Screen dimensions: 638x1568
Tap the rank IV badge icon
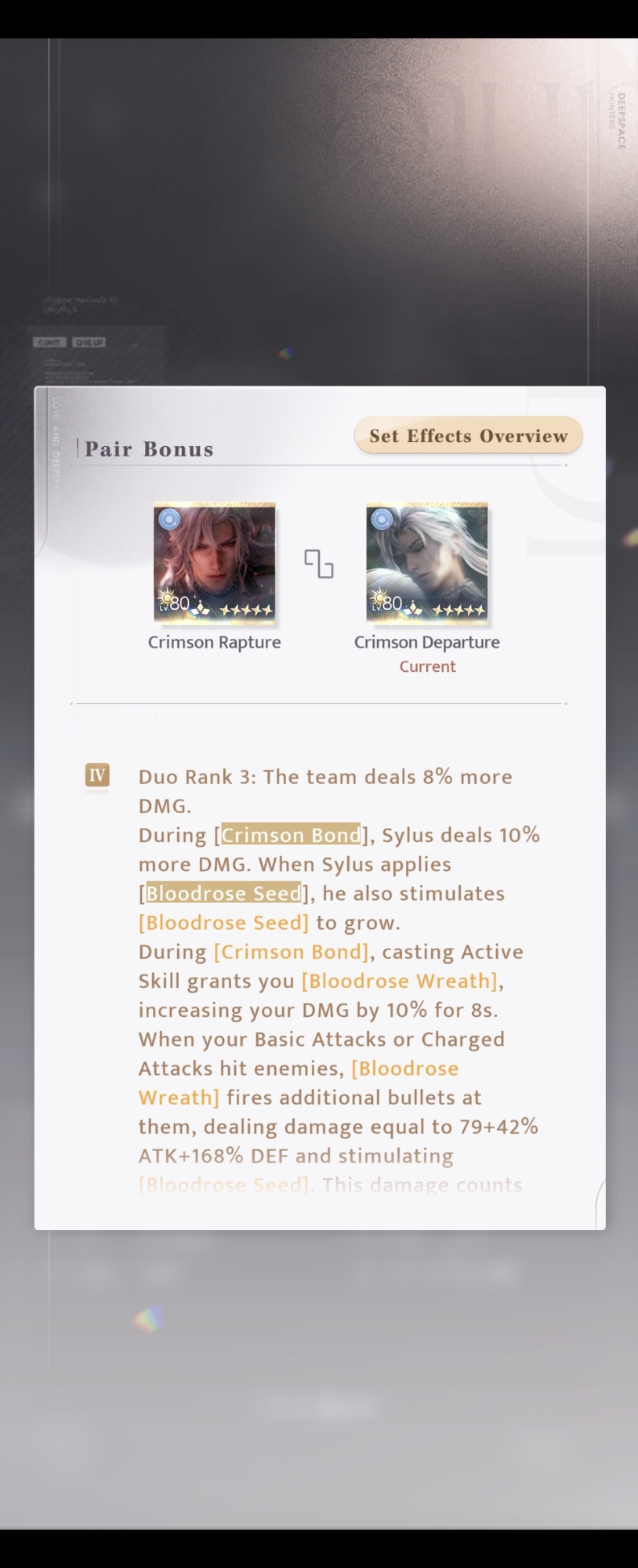coord(97,775)
